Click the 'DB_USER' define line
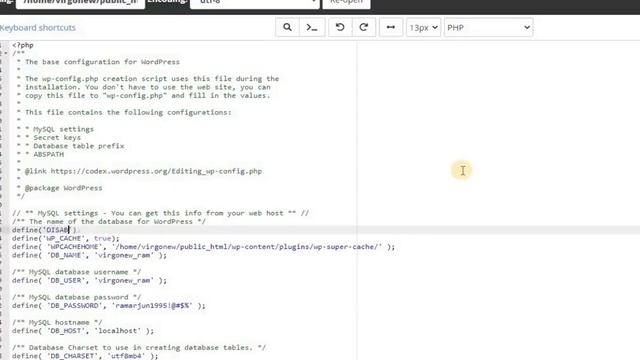This screenshot has width=640, height=360. pos(89,280)
